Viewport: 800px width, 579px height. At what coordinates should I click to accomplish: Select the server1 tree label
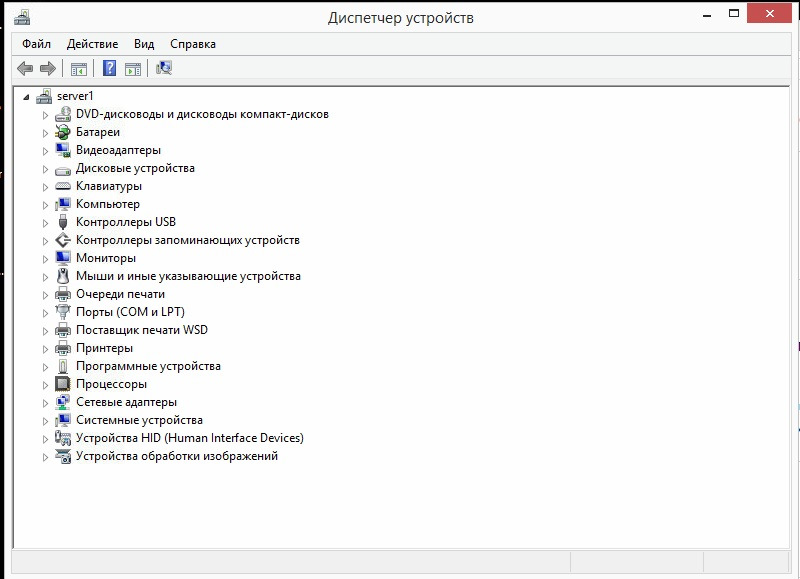click(75, 96)
